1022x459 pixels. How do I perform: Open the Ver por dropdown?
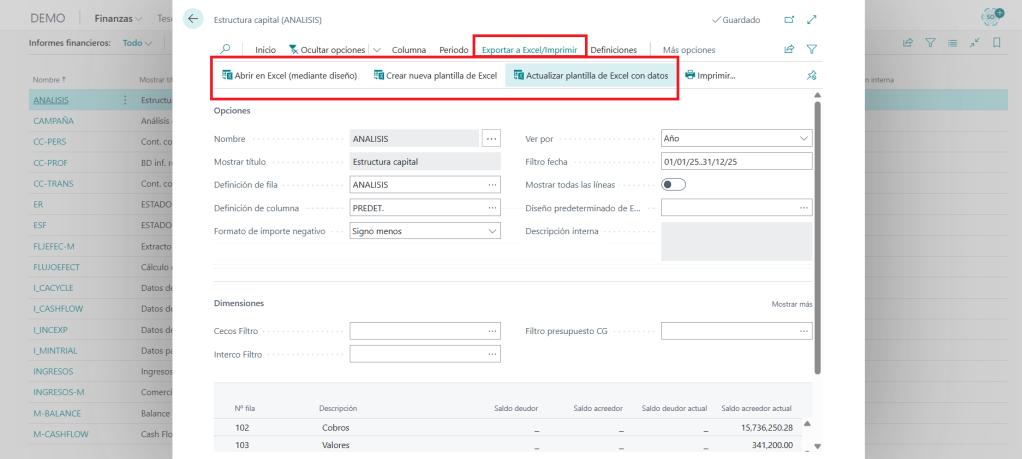(x=736, y=138)
